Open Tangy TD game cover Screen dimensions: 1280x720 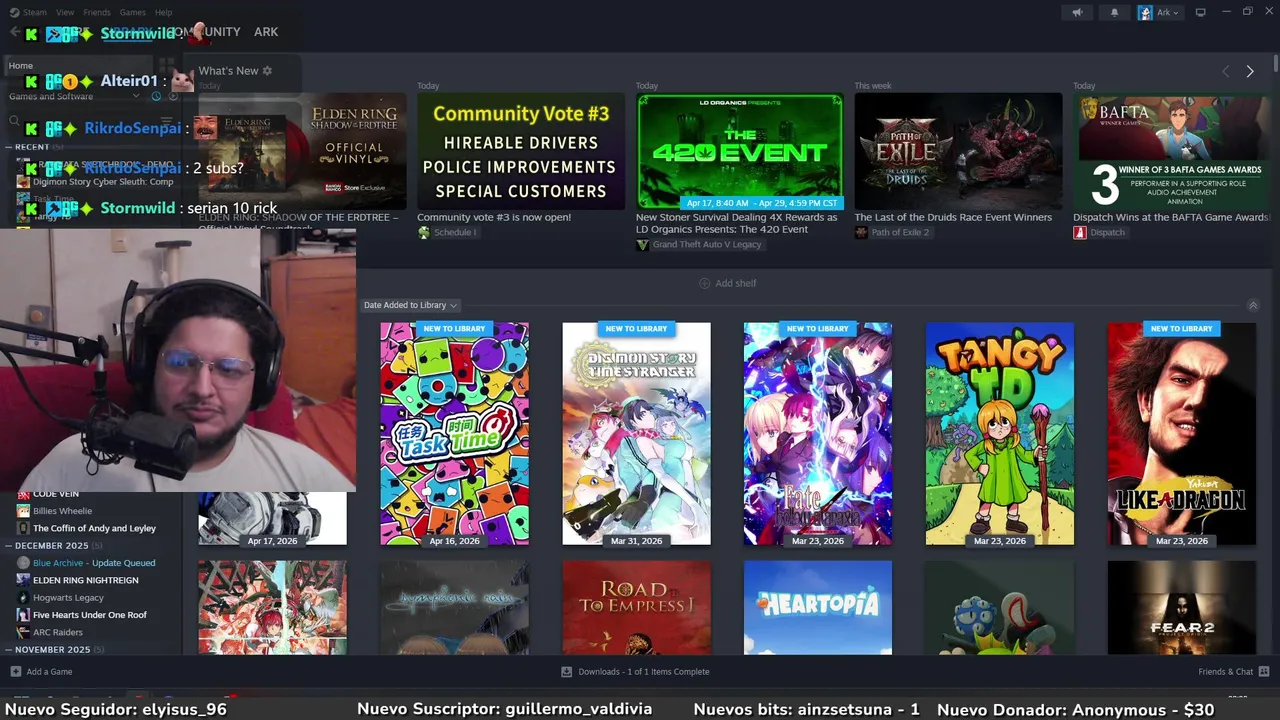point(1000,433)
